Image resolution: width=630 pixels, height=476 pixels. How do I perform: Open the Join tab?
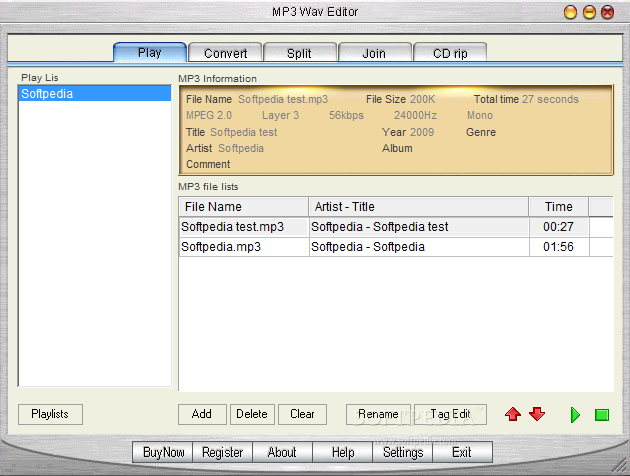374,53
